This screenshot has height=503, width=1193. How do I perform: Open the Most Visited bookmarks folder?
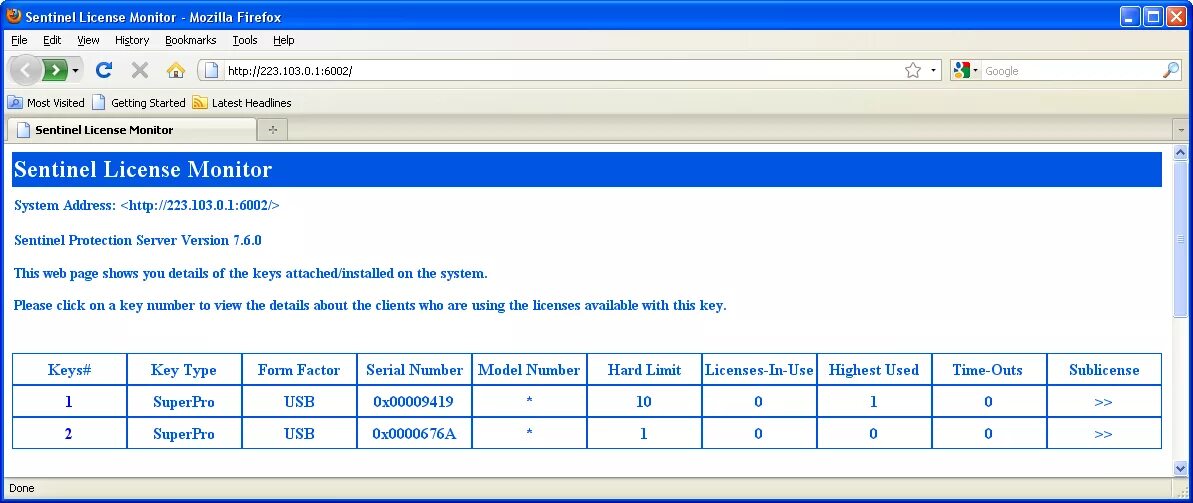coord(46,103)
